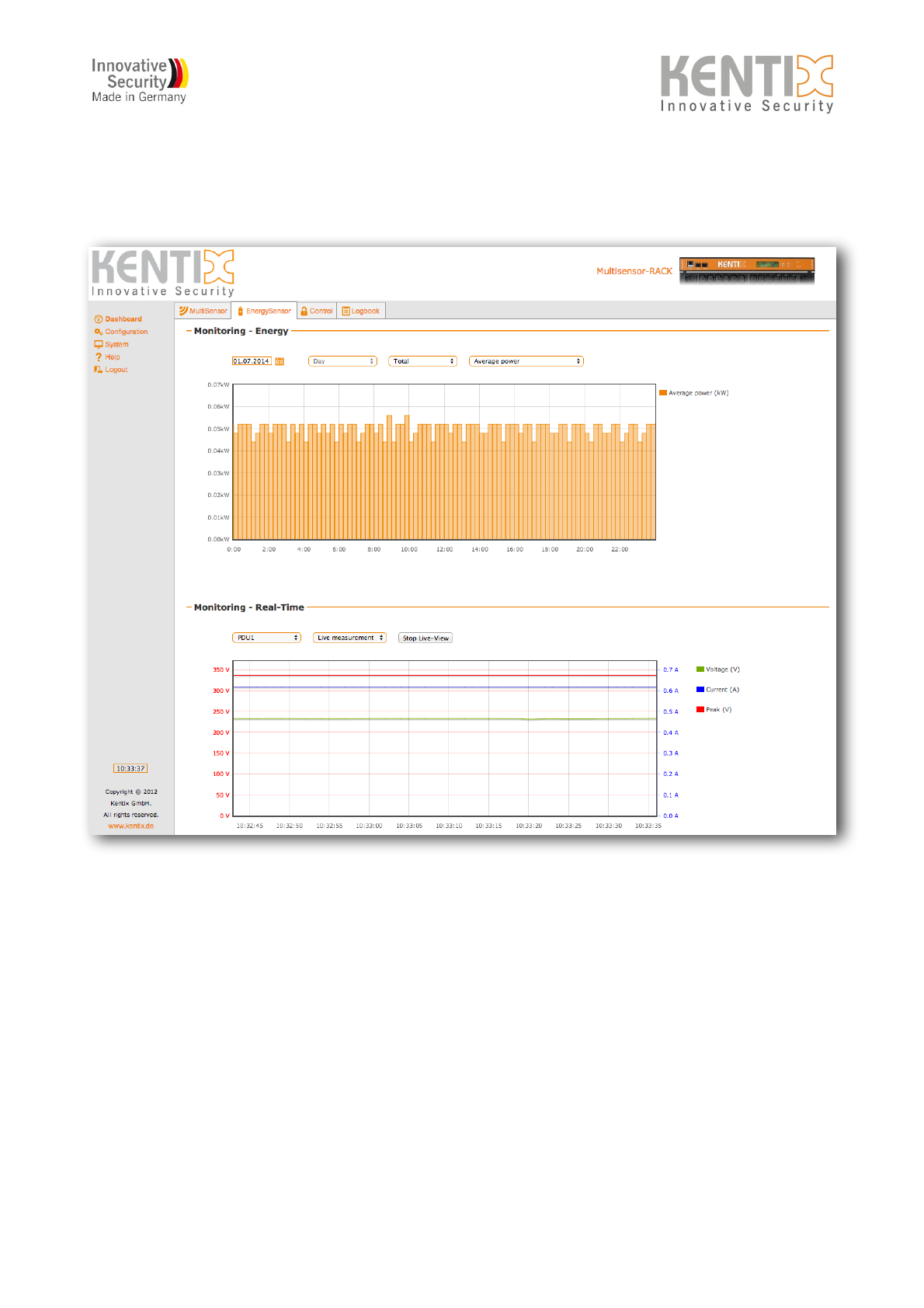Click the 12:00 time axis label
924x1308 pixels.
[x=444, y=549]
